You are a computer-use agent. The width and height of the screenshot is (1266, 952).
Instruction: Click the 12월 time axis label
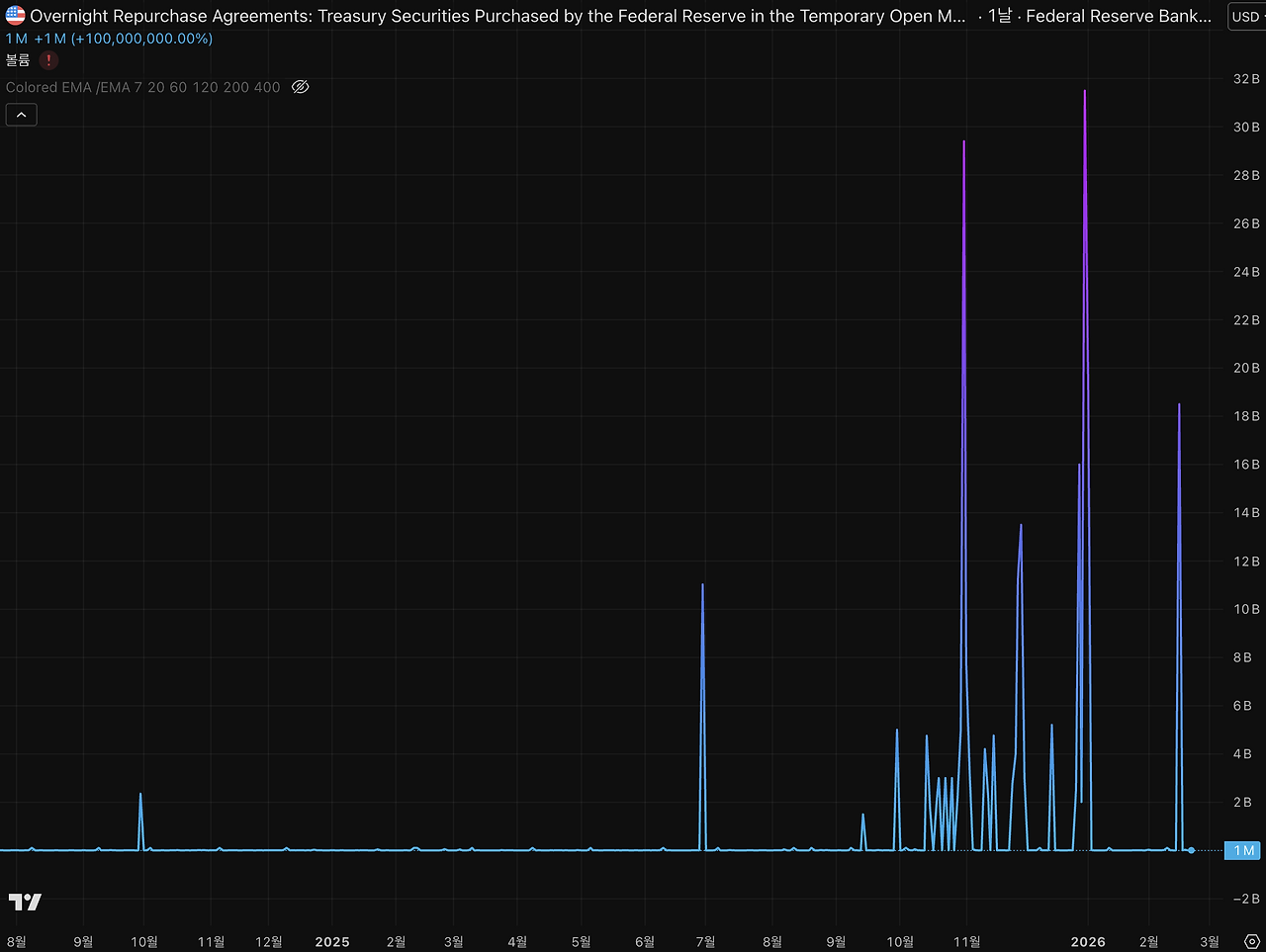[269, 942]
